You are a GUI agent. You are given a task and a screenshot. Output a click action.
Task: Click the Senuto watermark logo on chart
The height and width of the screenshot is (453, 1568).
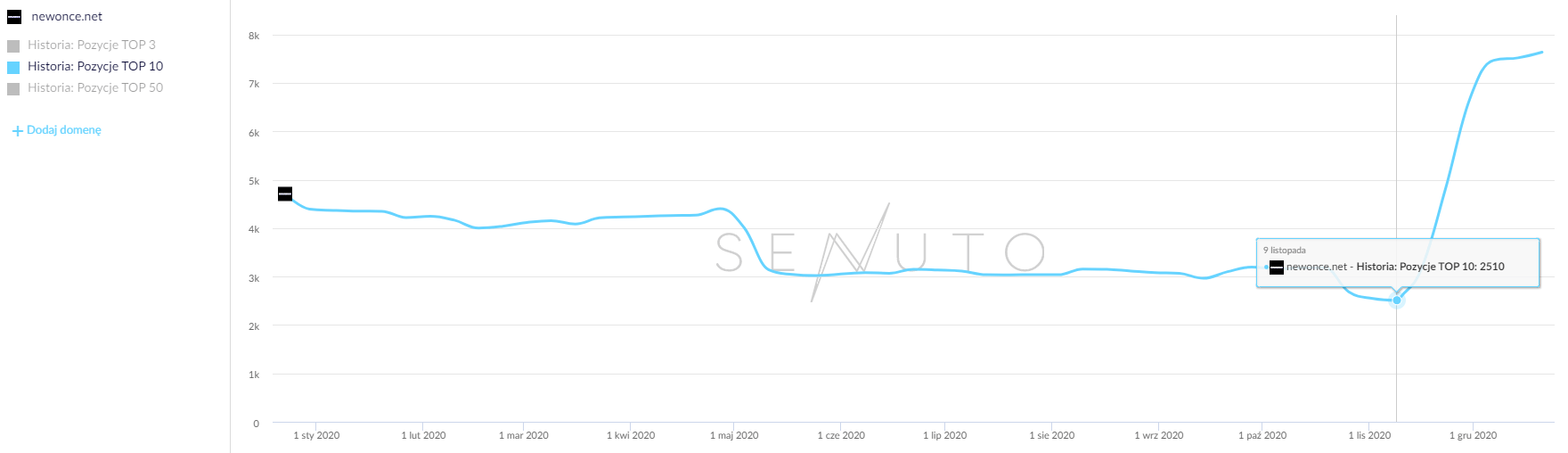click(880, 252)
